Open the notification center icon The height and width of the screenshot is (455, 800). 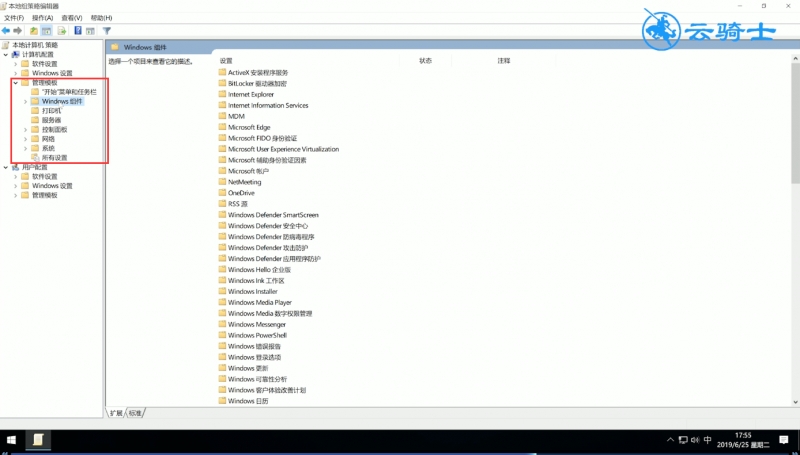coord(784,440)
